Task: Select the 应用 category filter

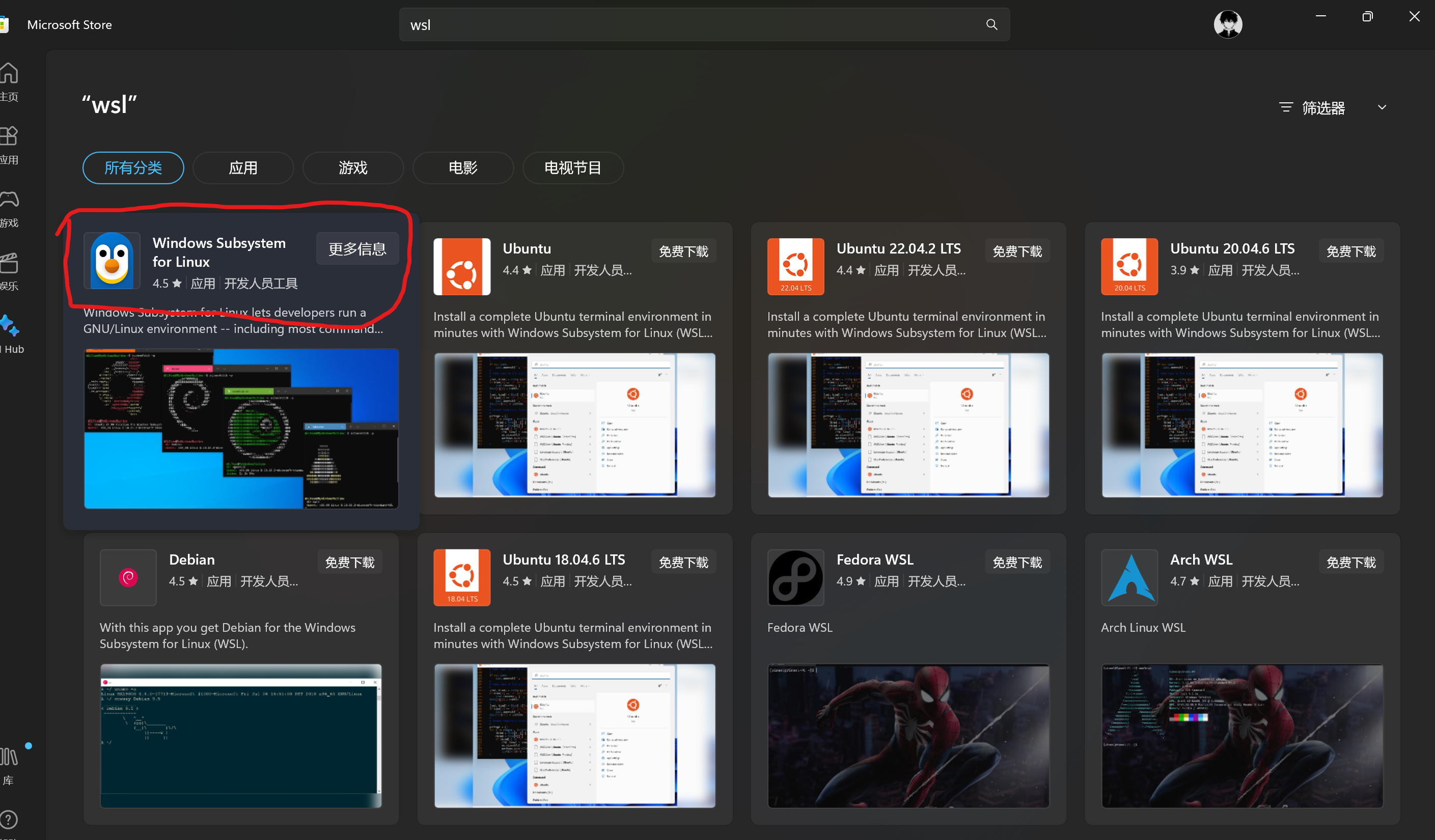Action: coord(243,168)
